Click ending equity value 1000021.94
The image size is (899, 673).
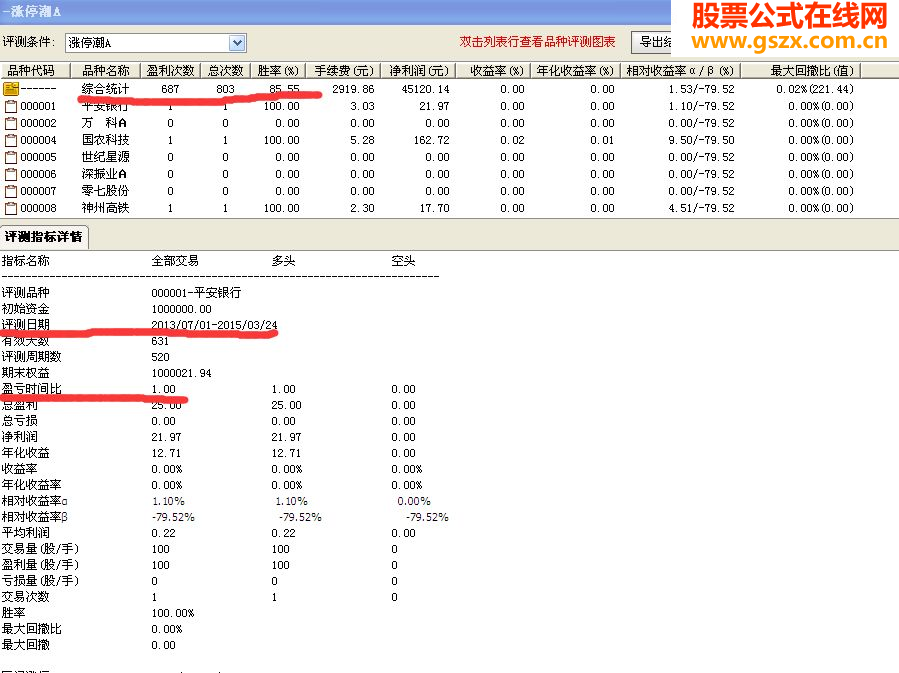tap(181, 373)
